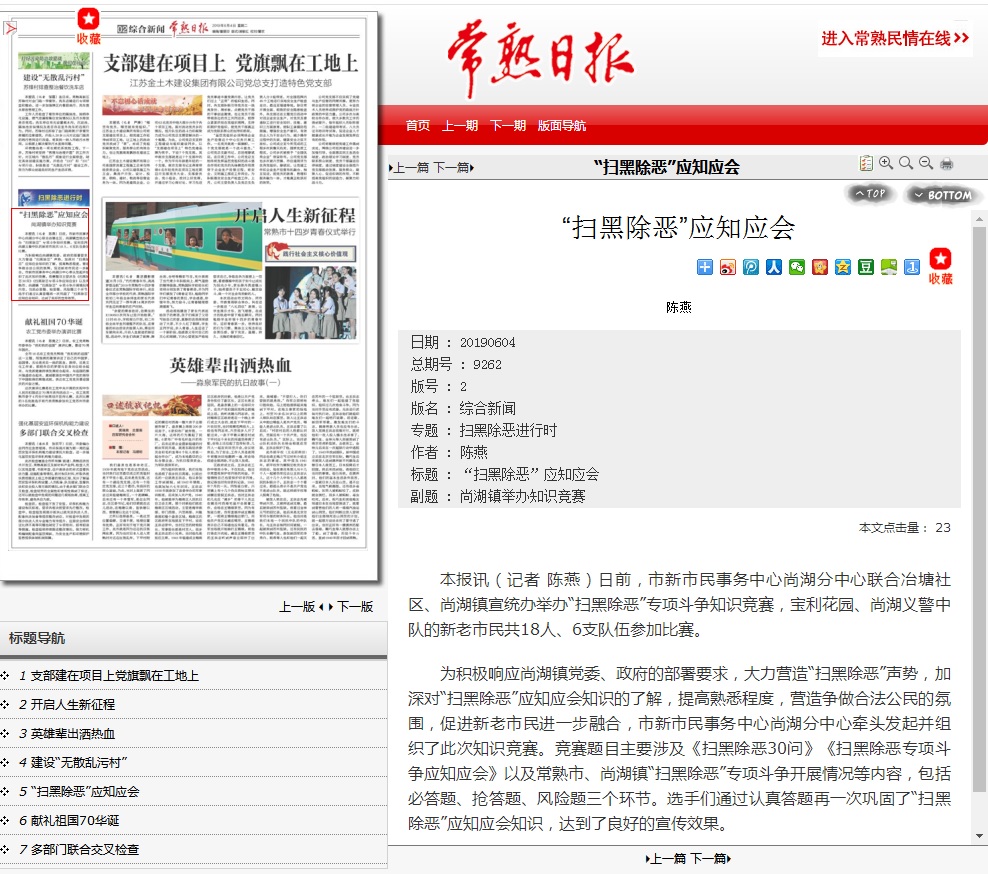Click the date value 20190604
This screenshot has height=874, width=988.
[x=487, y=342]
